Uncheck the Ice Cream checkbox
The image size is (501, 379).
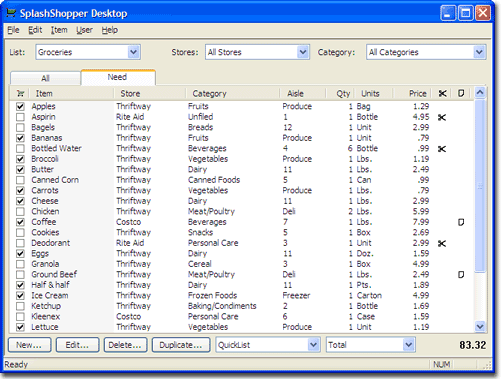20,295
